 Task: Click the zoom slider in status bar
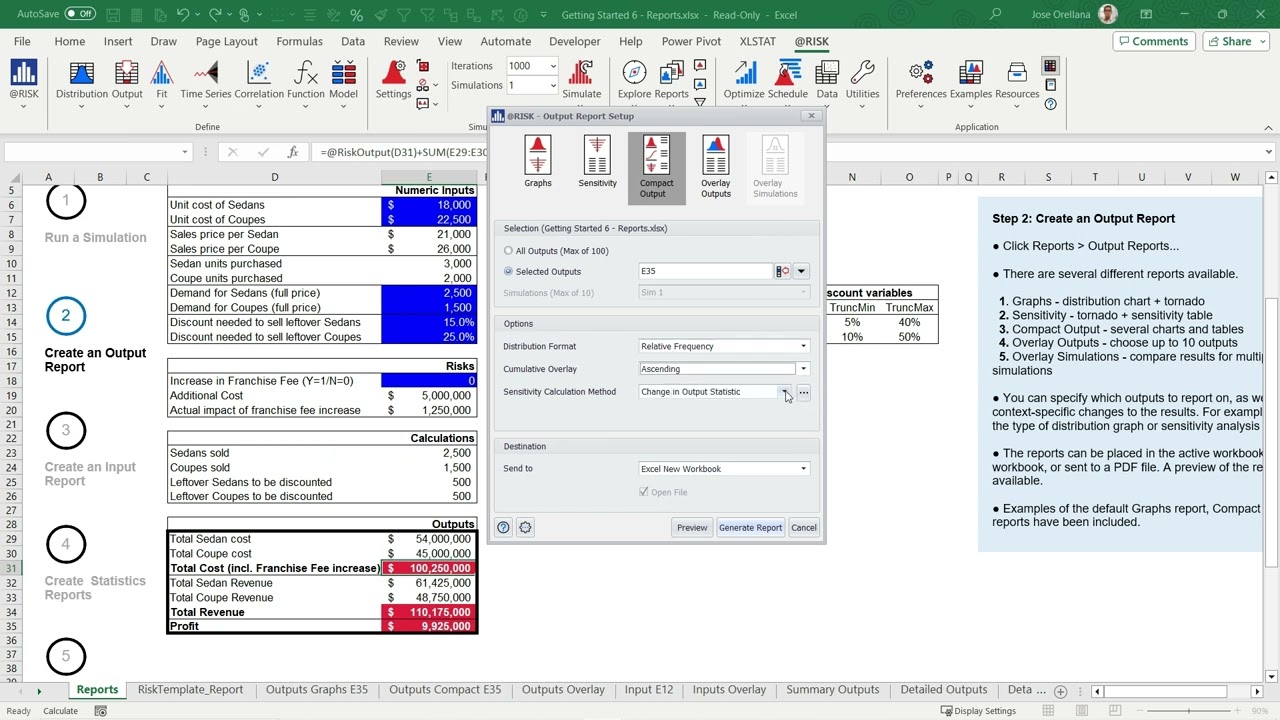point(1190,711)
